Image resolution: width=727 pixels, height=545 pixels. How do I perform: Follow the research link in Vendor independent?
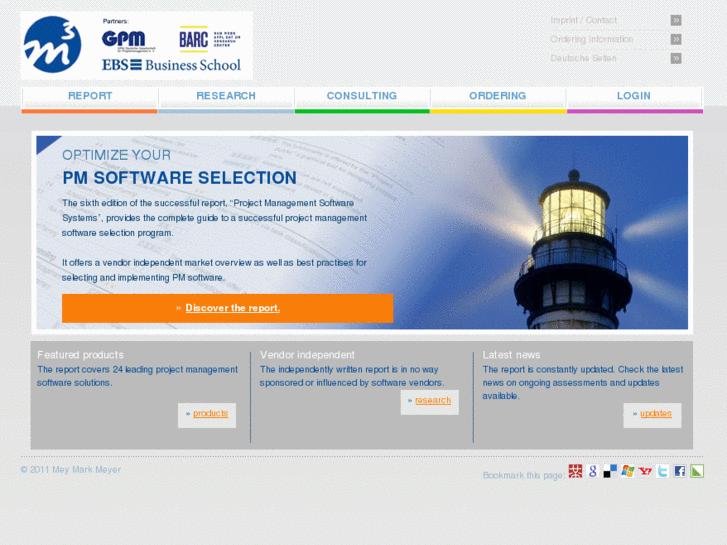(x=433, y=400)
